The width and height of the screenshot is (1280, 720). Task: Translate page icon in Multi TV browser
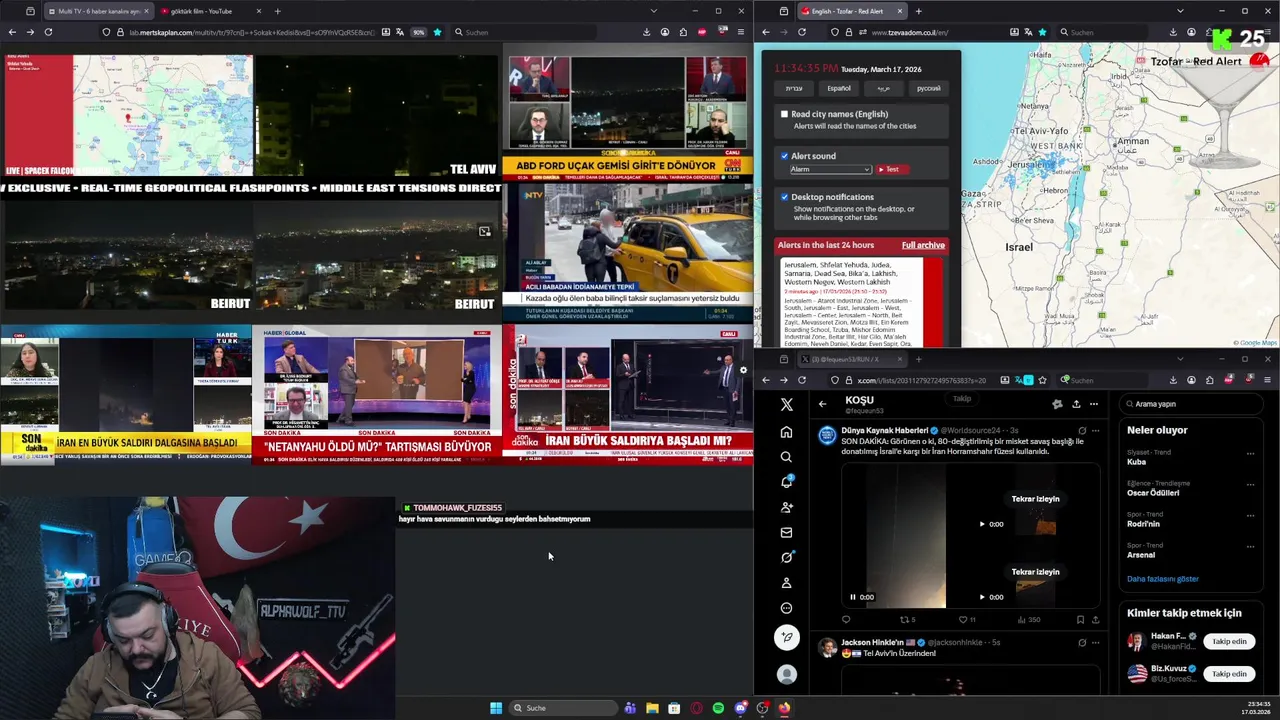point(400,32)
